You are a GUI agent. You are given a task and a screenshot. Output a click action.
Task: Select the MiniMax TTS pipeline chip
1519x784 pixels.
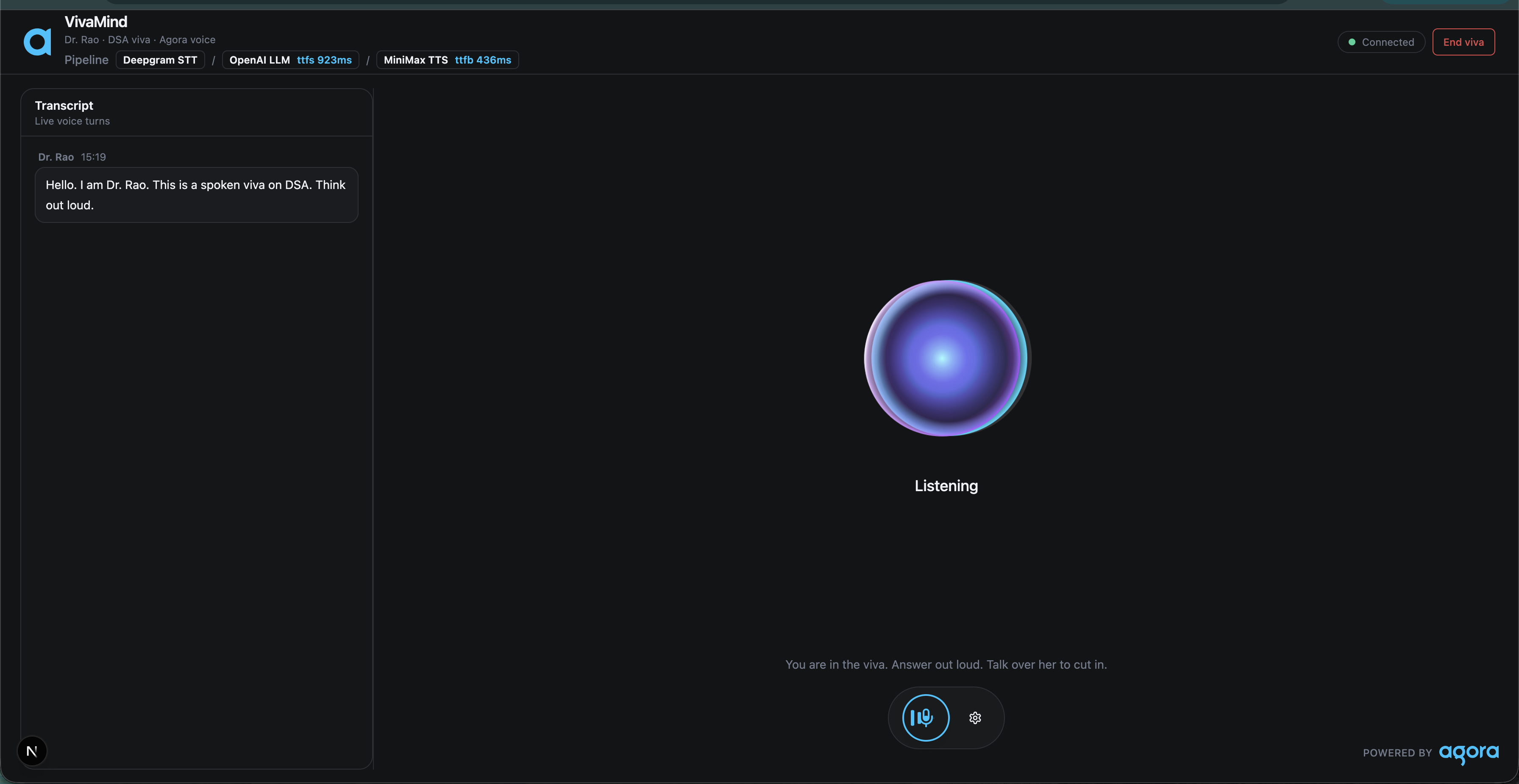(x=448, y=59)
